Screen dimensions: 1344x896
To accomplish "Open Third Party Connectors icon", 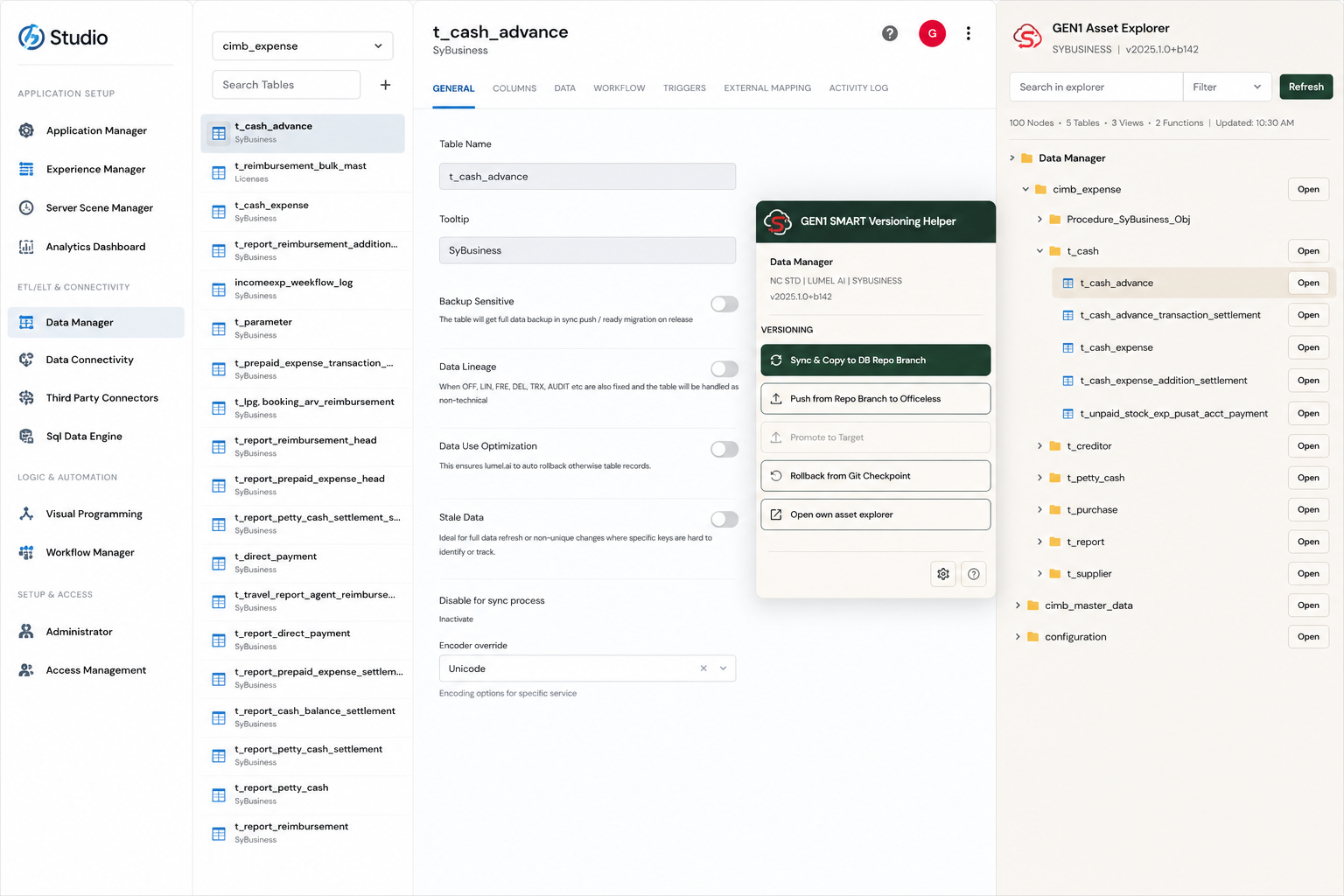I will [26, 397].
